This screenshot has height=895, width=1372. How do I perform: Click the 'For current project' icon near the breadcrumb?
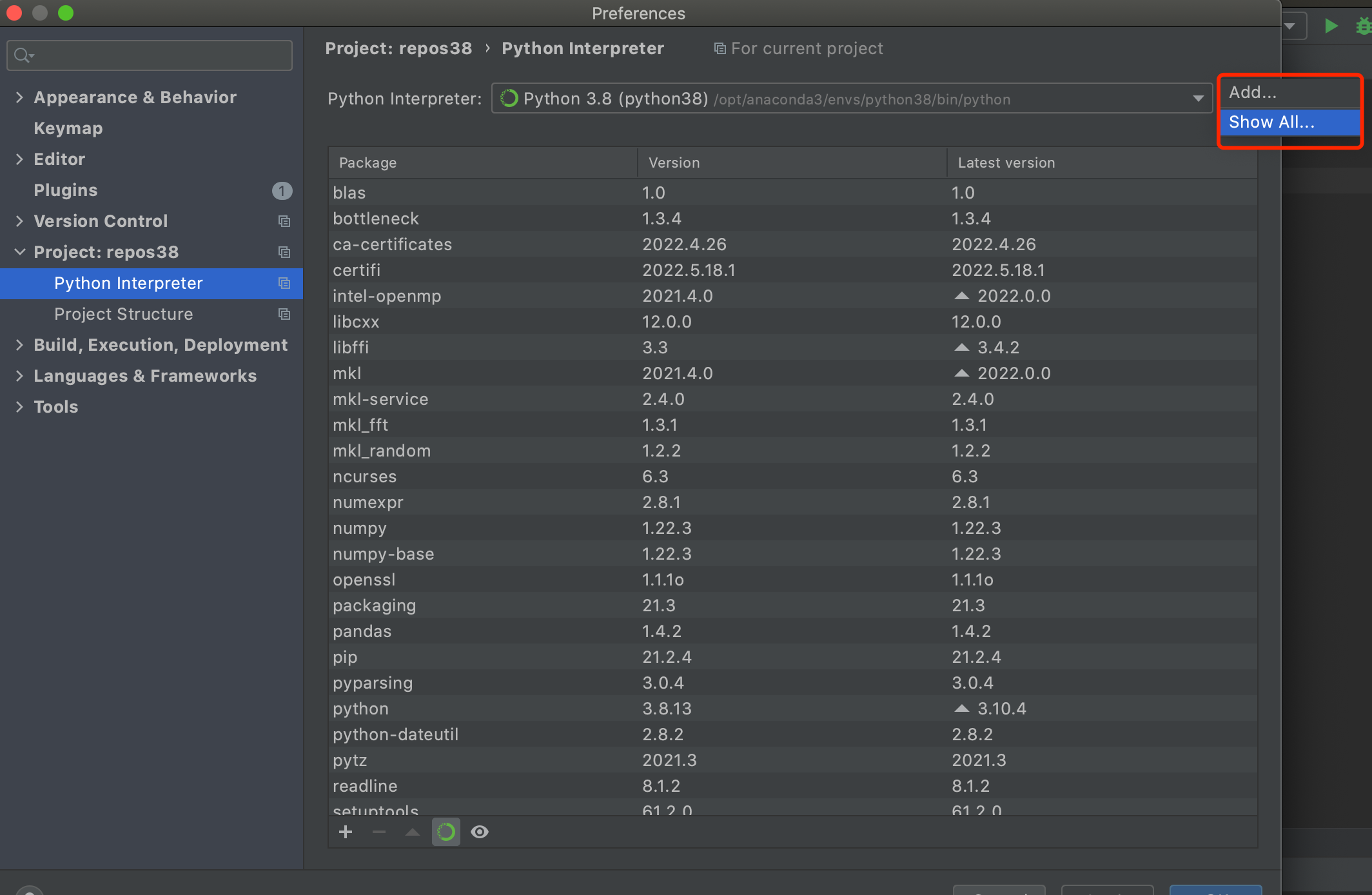pyautogui.click(x=720, y=48)
